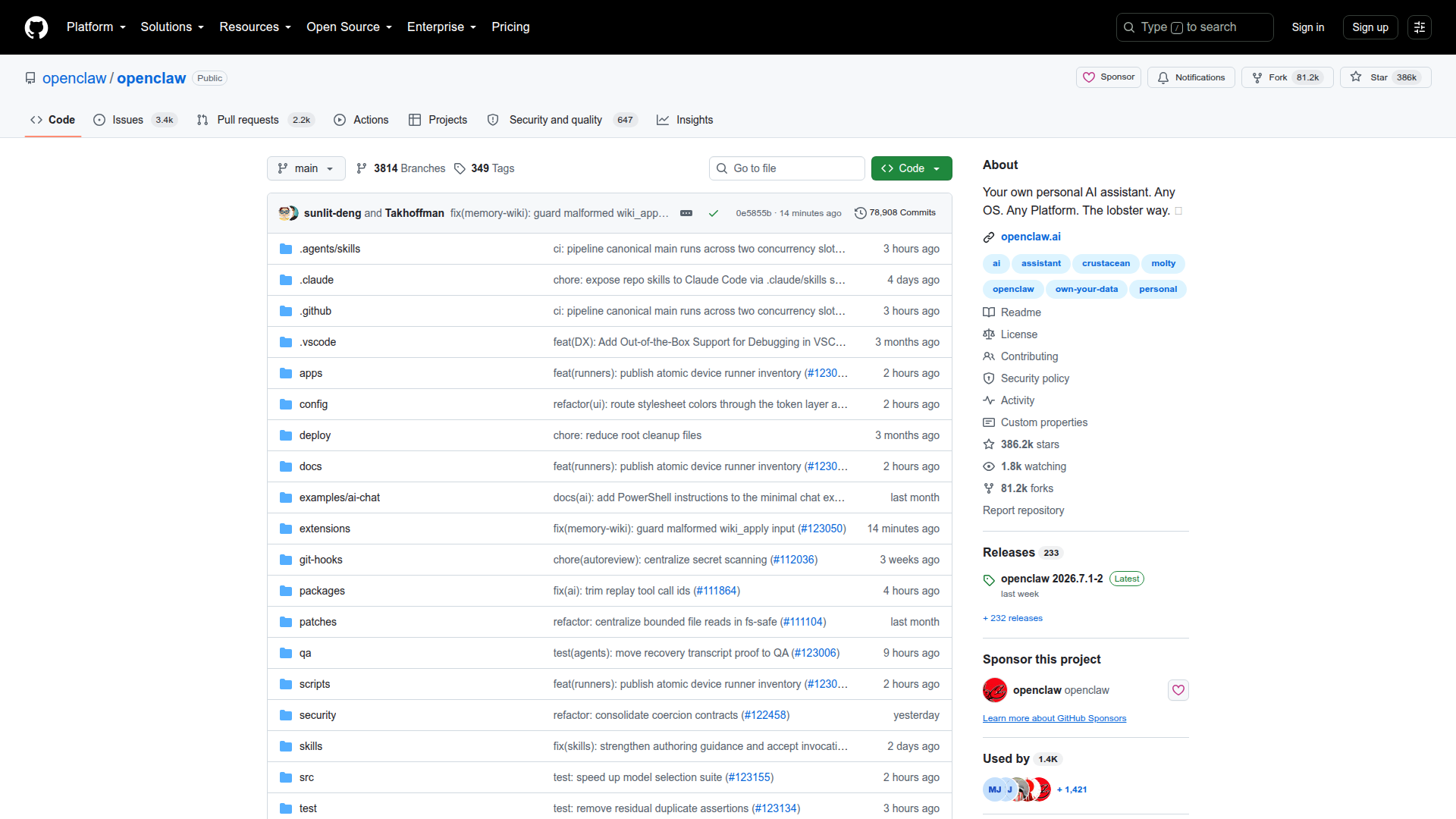Focus the Go to file field
The image size is (1456, 819).
tap(787, 168)
